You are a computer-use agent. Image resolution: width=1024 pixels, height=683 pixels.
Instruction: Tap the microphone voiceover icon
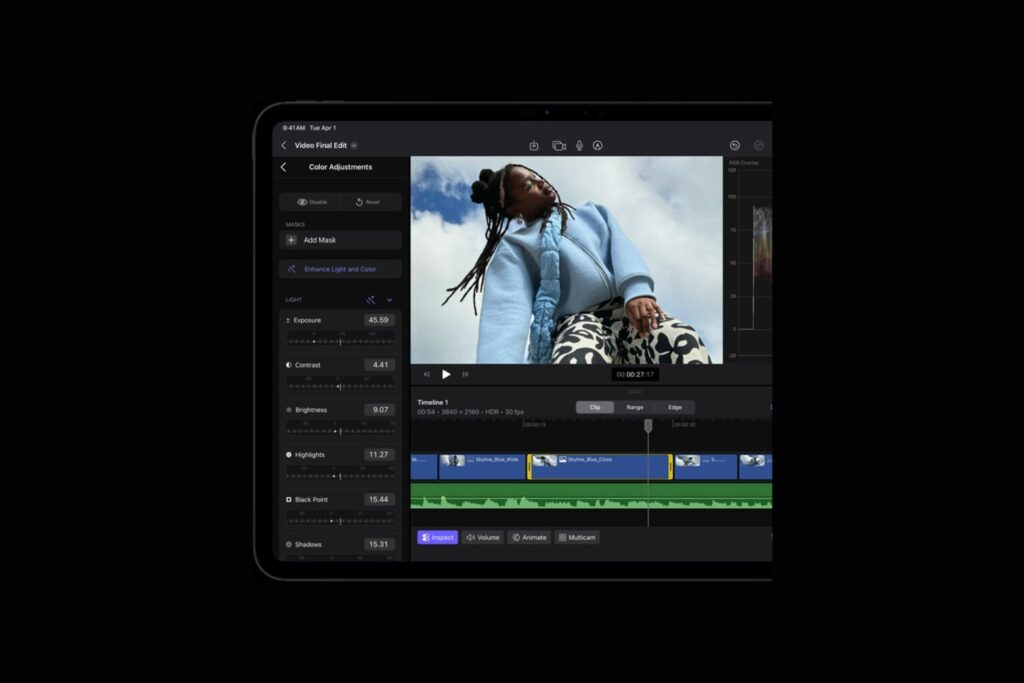pyautogui.click(x=579, y=146)
